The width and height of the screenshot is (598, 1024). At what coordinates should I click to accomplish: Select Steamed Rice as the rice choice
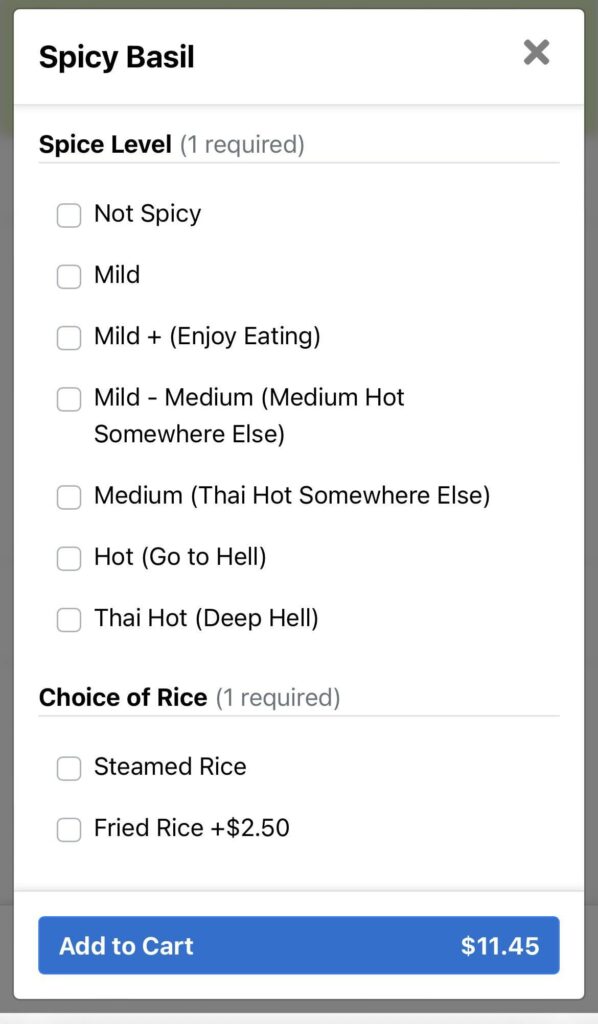click(x=69, y=768)
